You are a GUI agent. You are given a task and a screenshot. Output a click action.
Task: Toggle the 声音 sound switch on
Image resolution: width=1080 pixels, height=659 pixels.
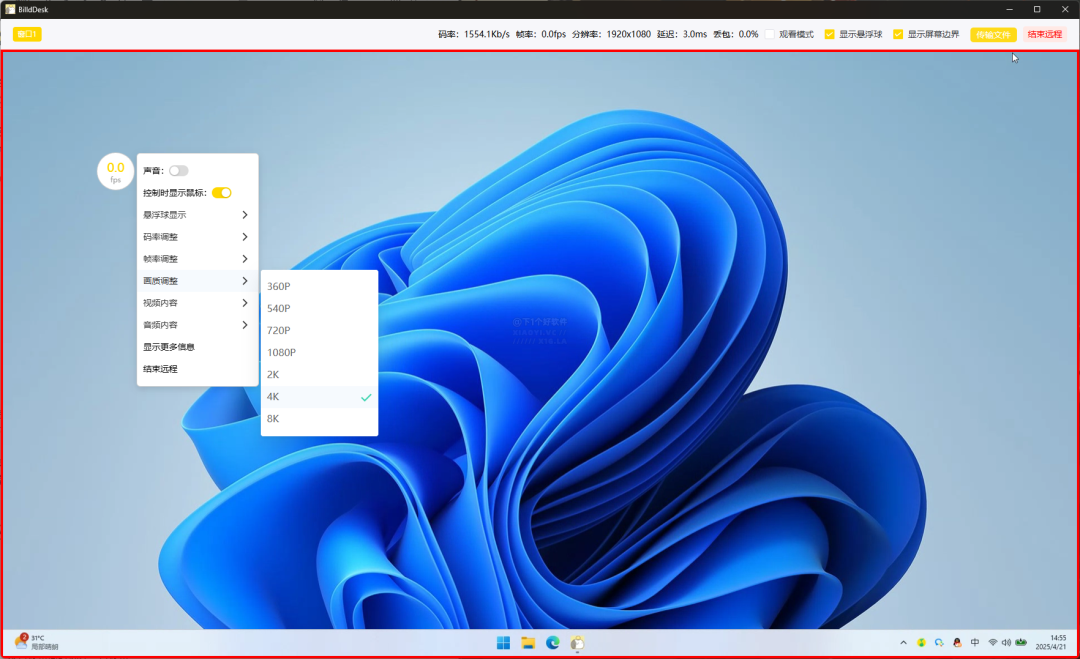tap(178, 171)
